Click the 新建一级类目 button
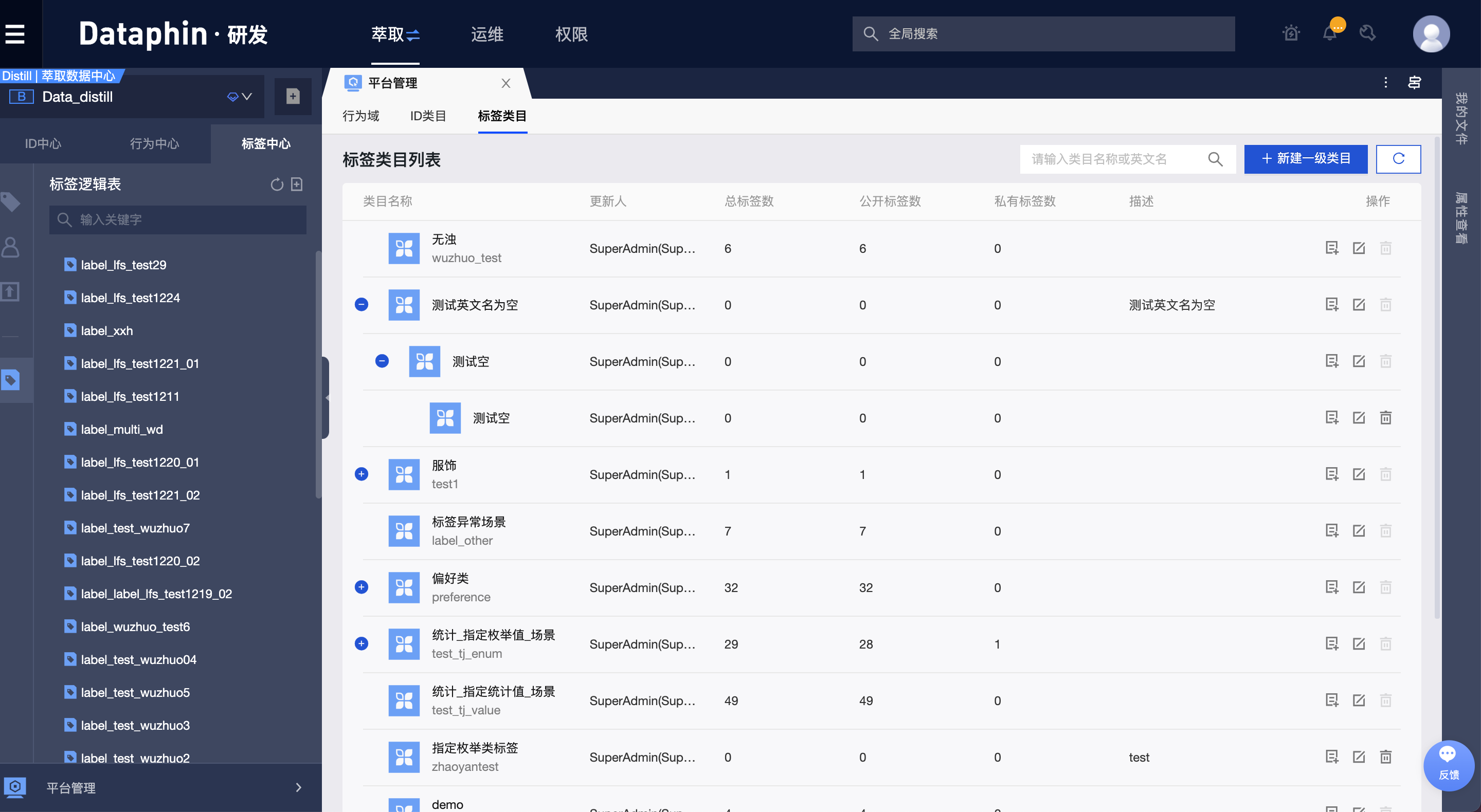This screenshot has width=1481, height=812. point(1305,159)
